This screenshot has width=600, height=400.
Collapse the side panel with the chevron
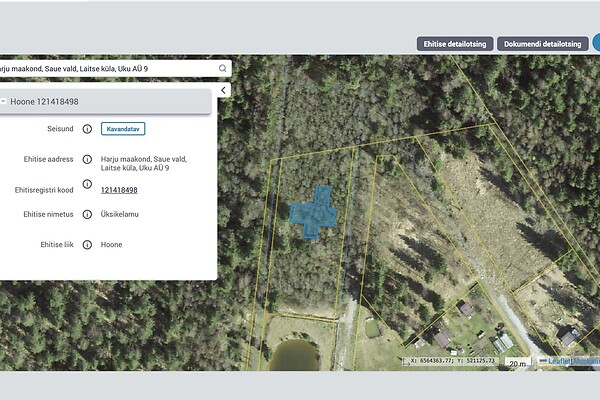pos(224,90)
